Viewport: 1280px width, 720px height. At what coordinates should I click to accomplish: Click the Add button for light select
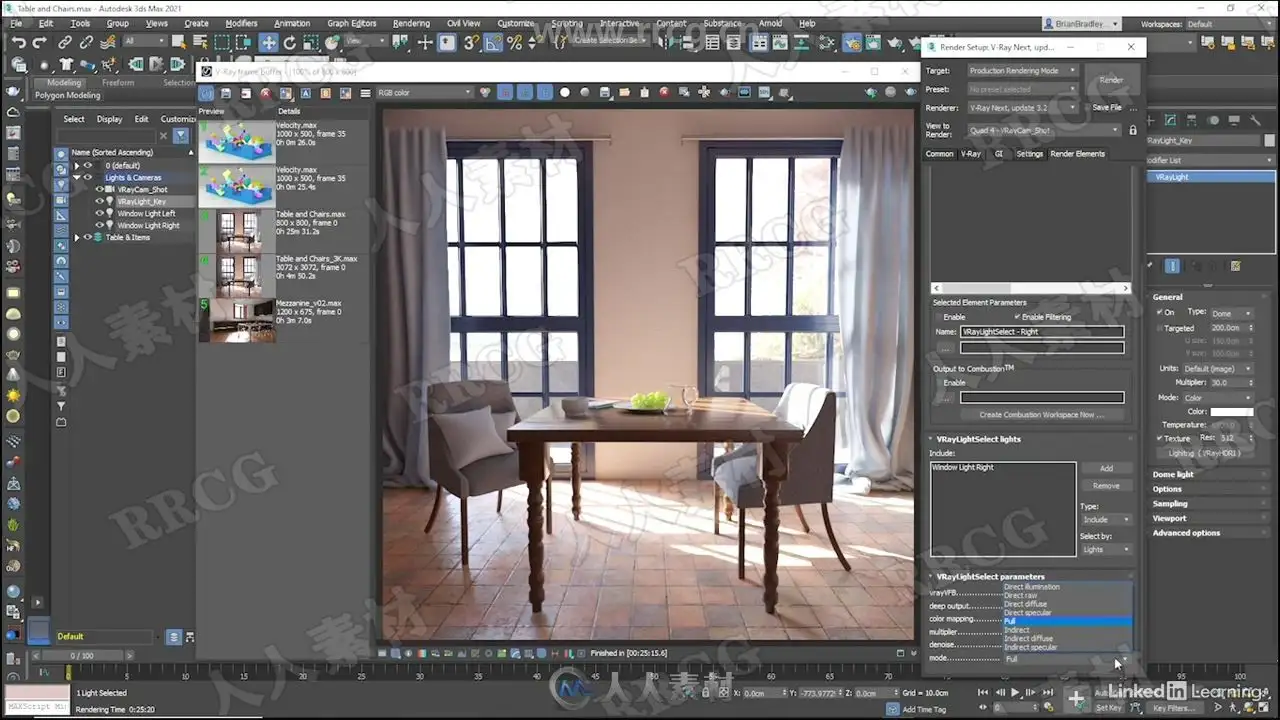[x=1106, y=468]
